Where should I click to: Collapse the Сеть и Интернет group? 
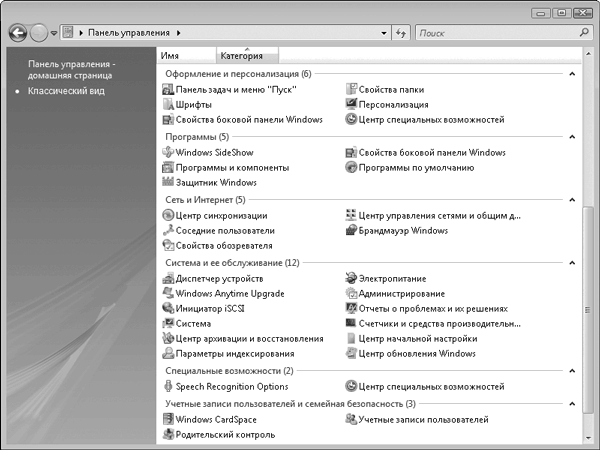pos(571,200)
